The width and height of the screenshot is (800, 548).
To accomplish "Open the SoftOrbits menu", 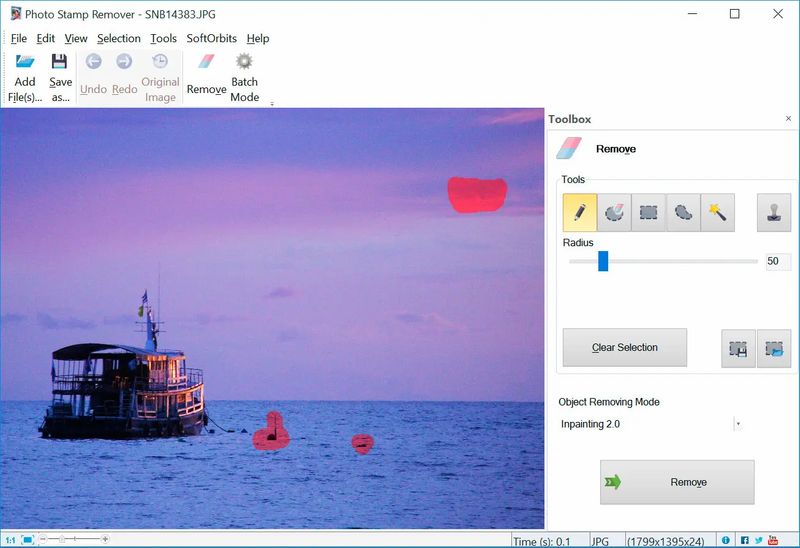I will click(211, 38).
